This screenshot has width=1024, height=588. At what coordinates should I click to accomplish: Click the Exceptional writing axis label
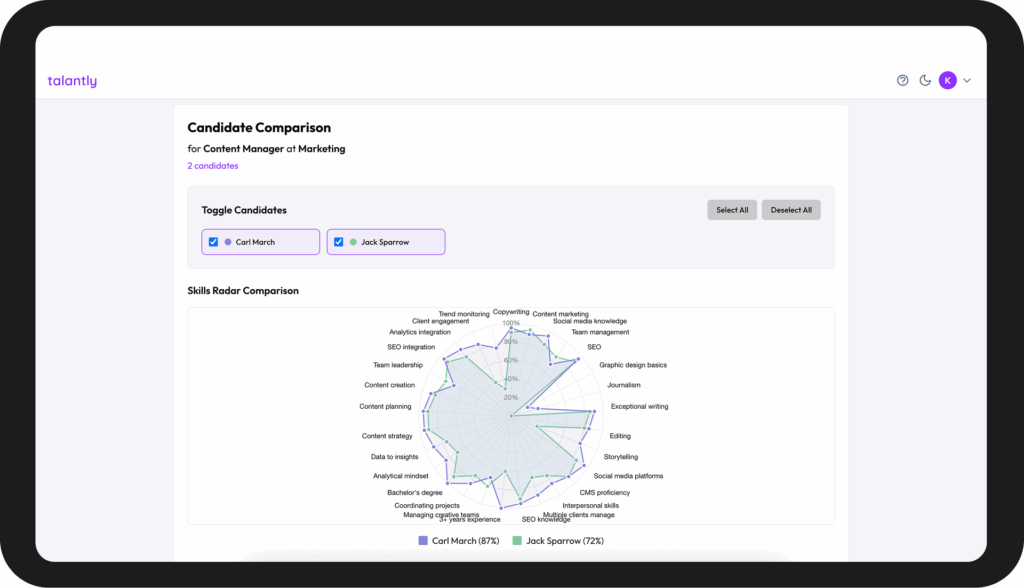(639, 407)
